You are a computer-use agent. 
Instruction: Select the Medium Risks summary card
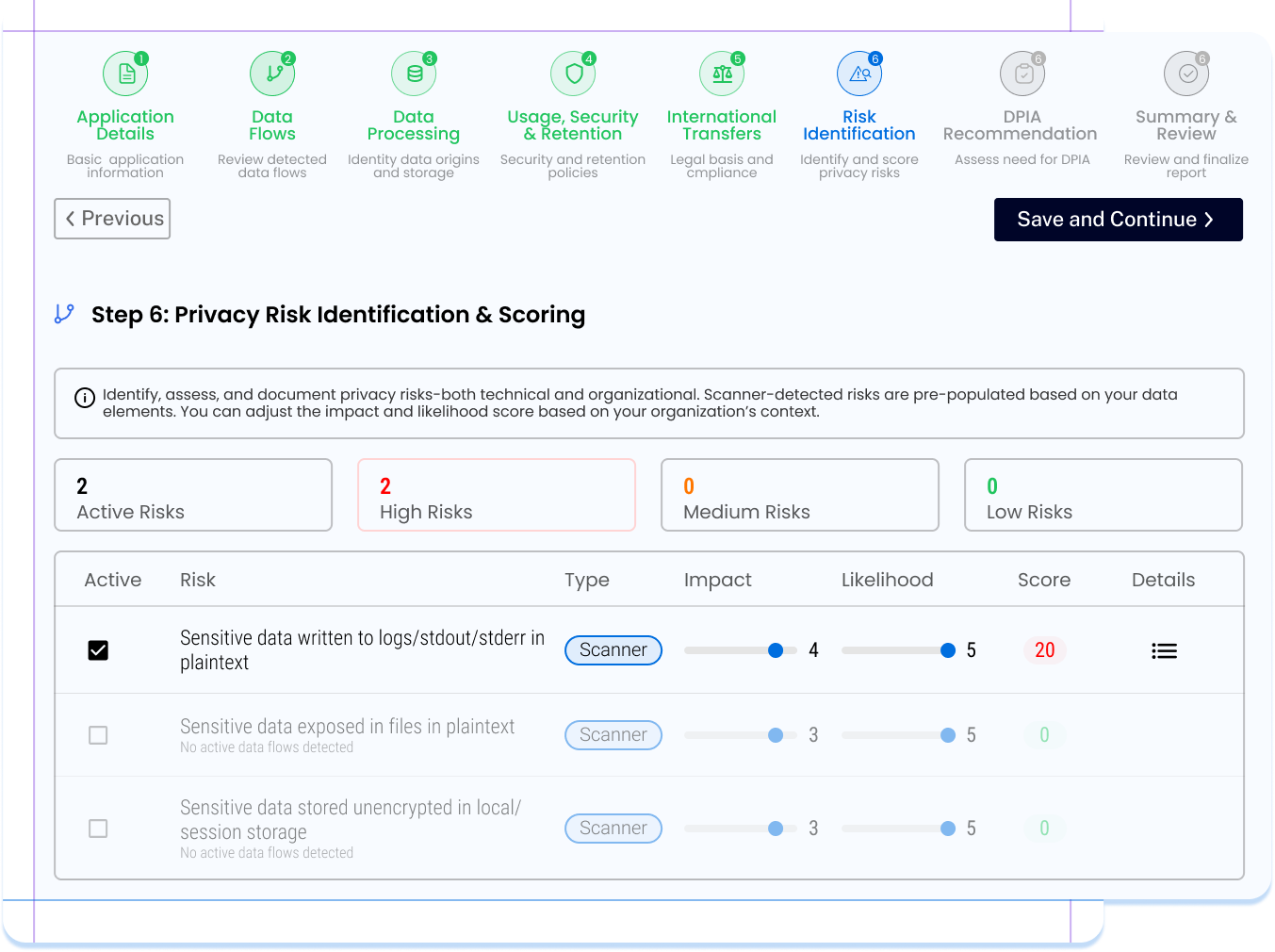(x=800, y=495)
